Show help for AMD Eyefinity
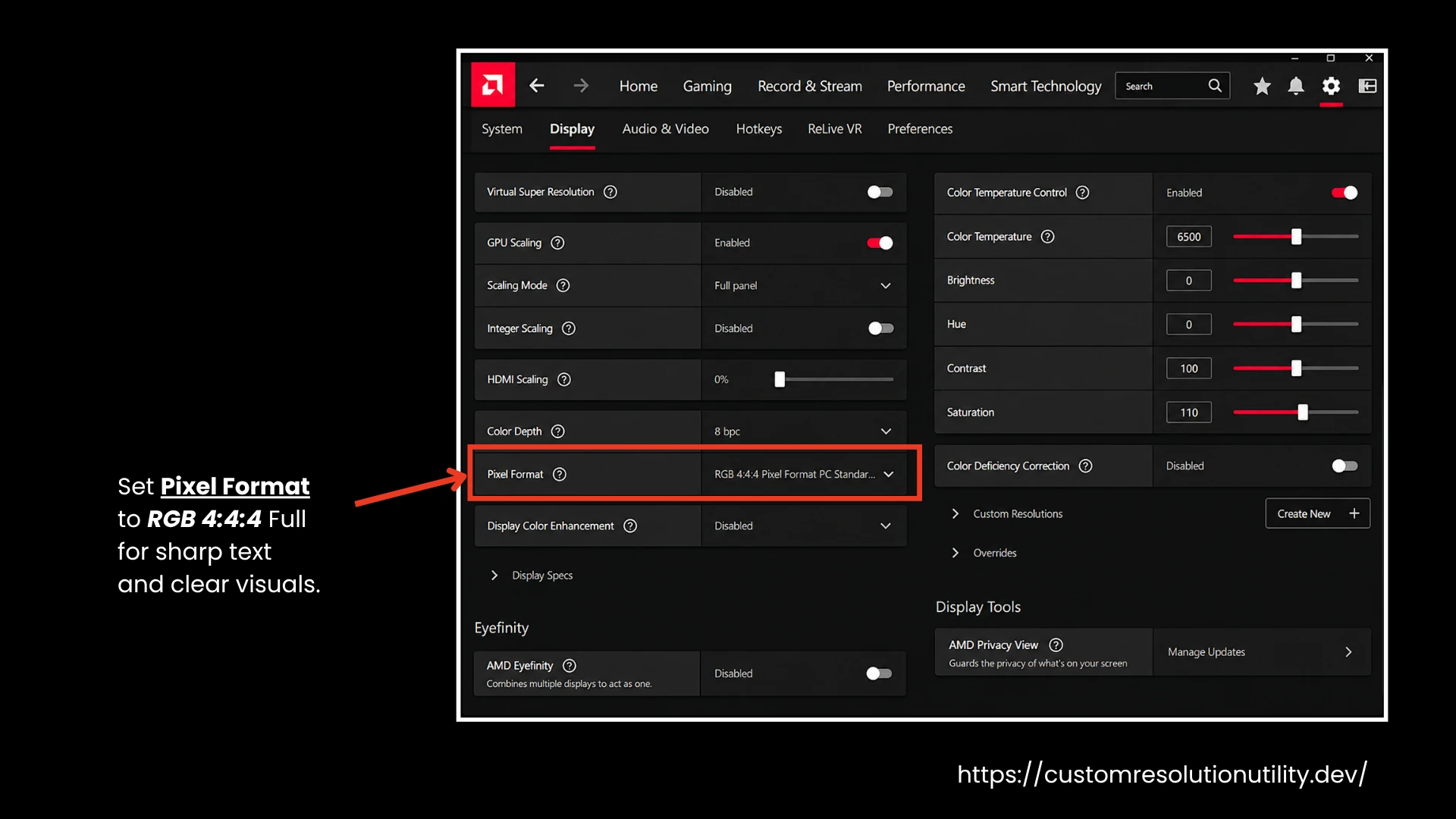 pos(570,665)
